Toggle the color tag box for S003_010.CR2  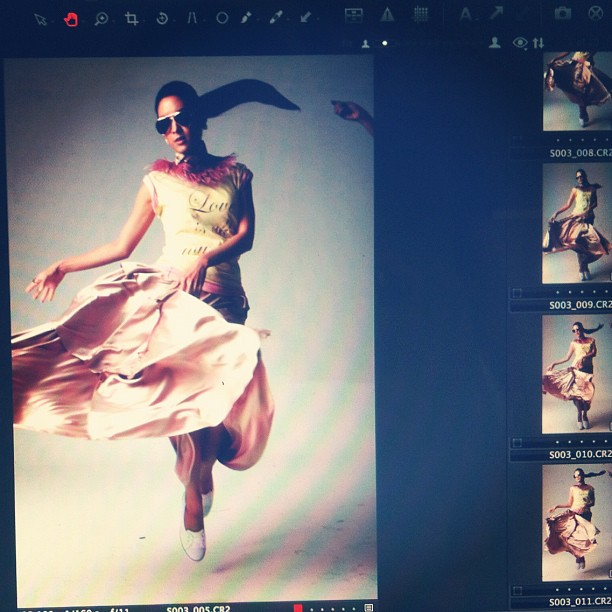(517, 443)
